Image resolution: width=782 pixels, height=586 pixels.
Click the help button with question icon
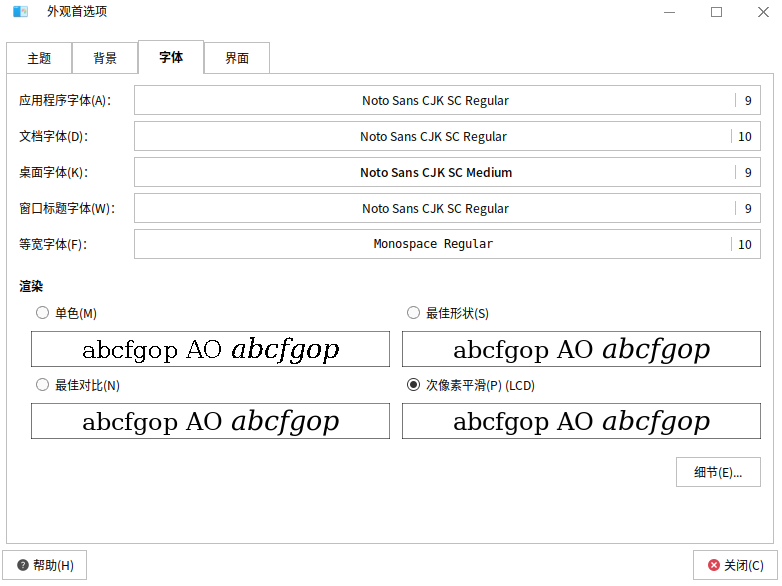[45, 565]
